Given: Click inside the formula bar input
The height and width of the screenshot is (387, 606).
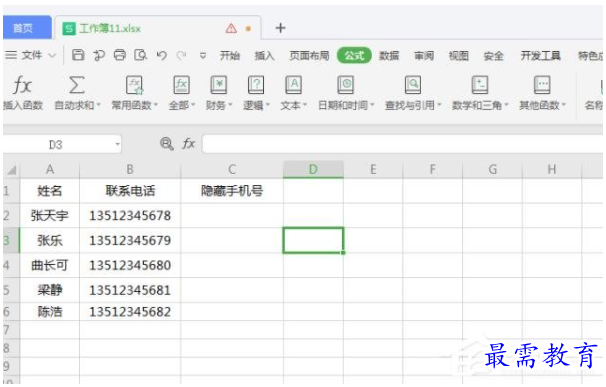Looking at the screenshot, I should 402,144.
